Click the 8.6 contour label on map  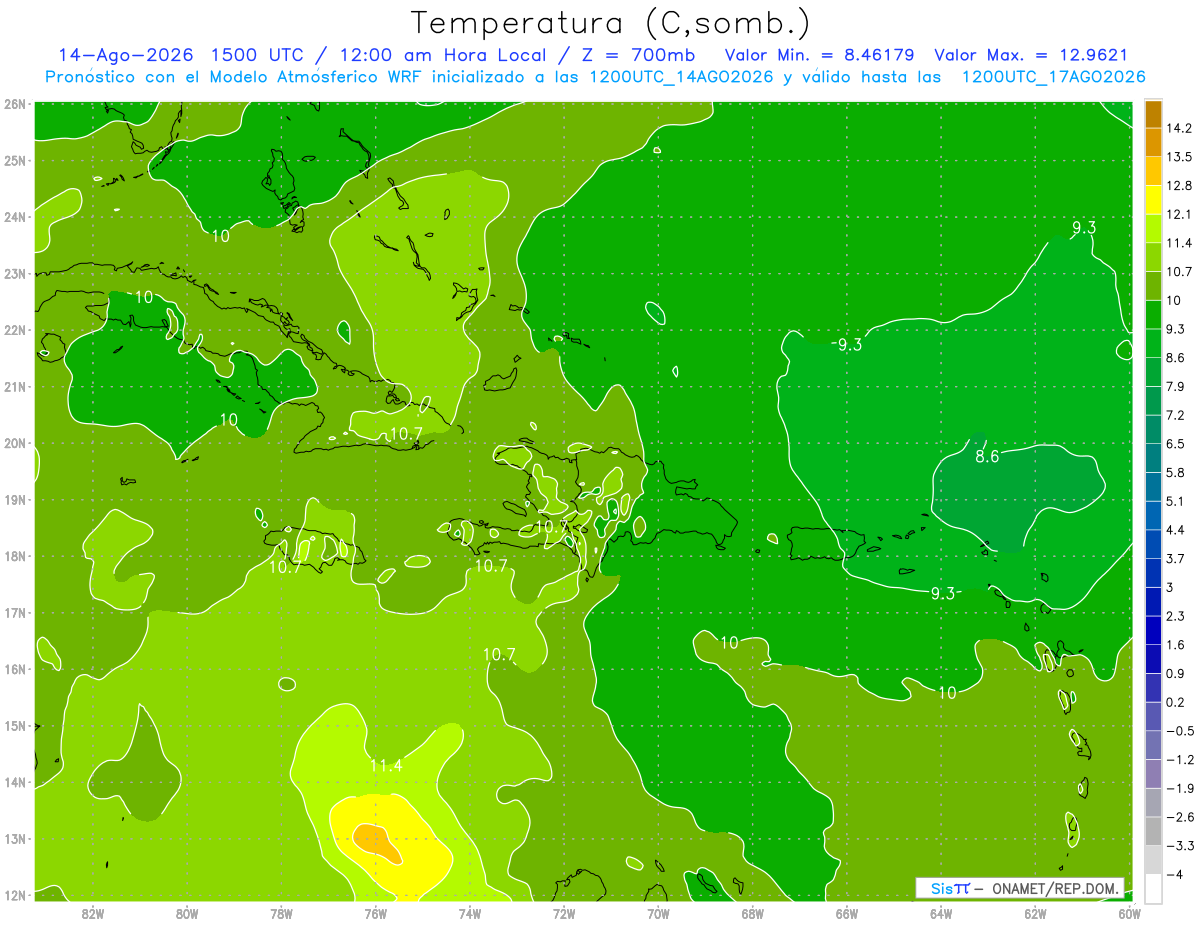987,457
